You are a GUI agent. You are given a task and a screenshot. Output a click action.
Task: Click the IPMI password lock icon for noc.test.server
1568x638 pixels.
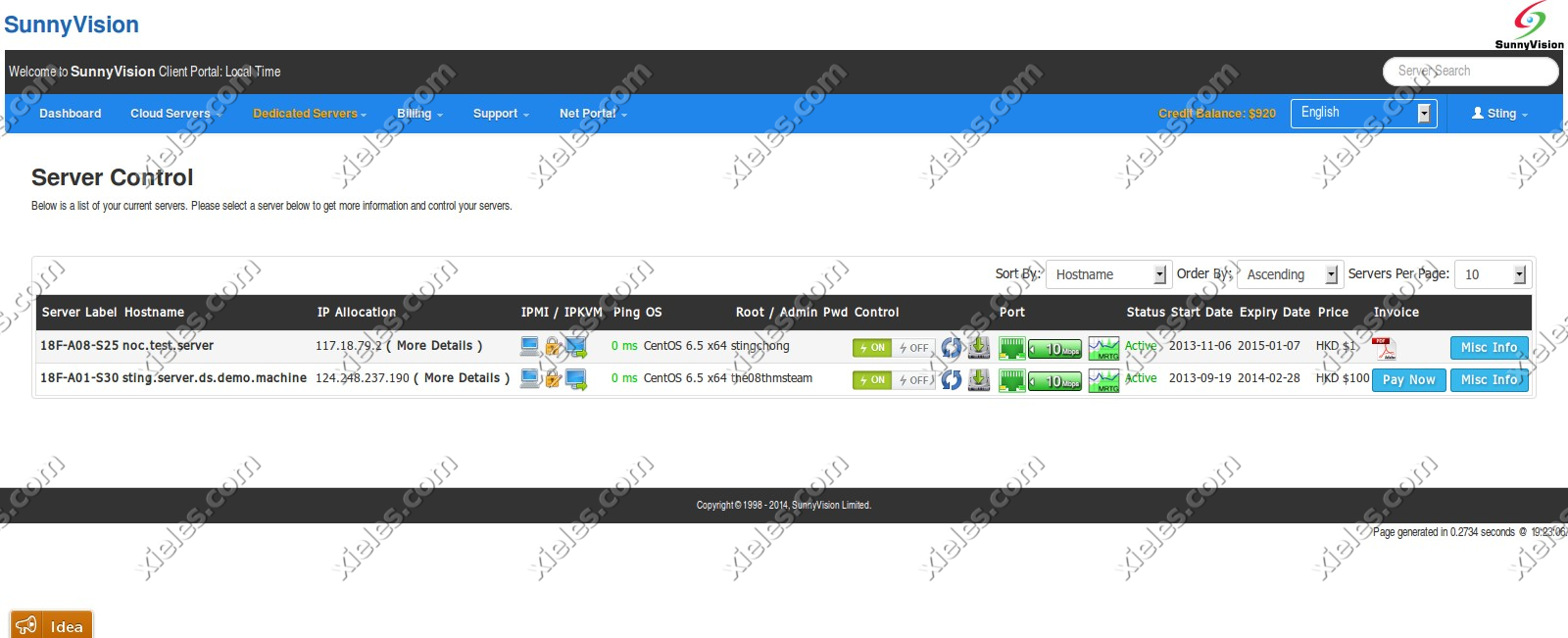pyautogui.click(x=553, y=347)
